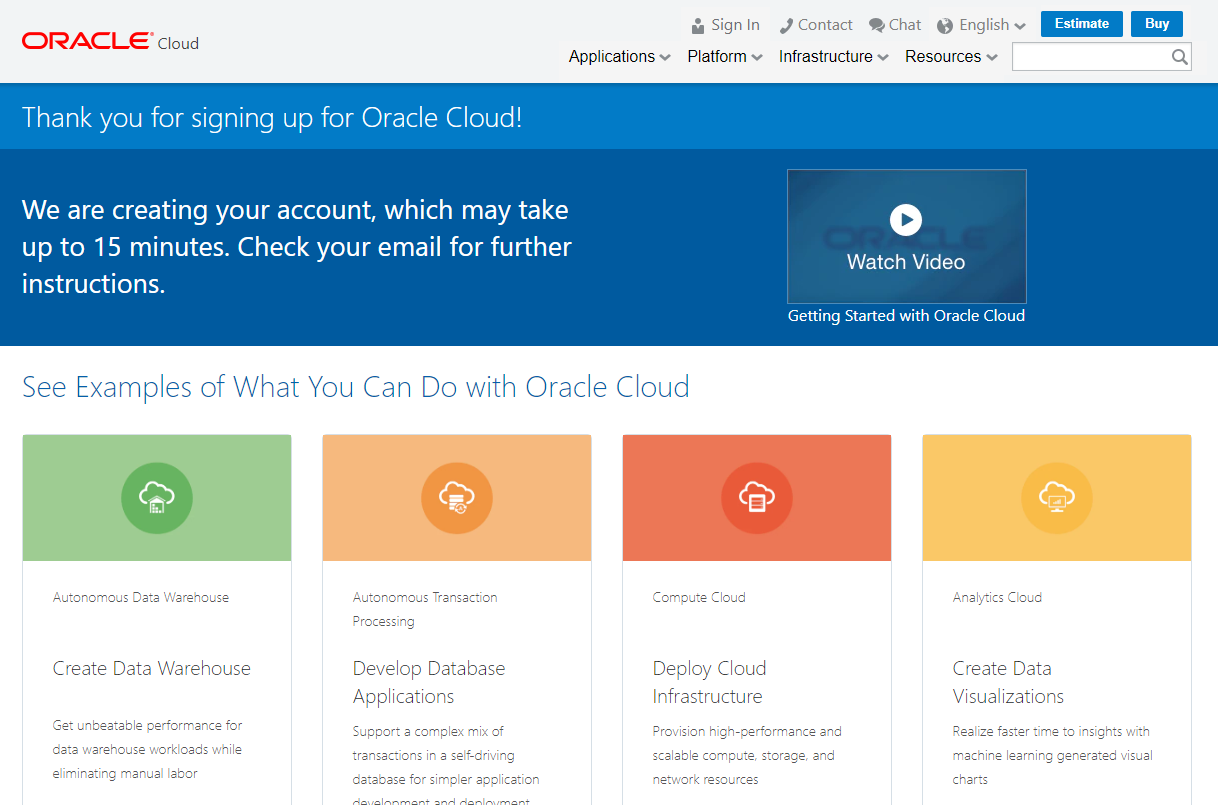This screenshot has height=805, width=1218.
Task: Click the Chat bubbles icon
Action: [x=876, y=26]
